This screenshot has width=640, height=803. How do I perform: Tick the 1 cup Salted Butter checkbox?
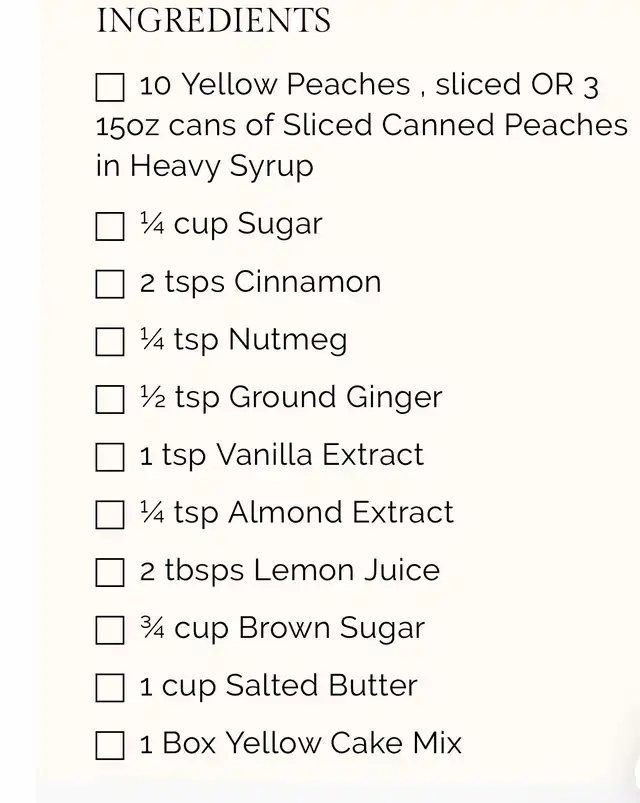point(110,687)
